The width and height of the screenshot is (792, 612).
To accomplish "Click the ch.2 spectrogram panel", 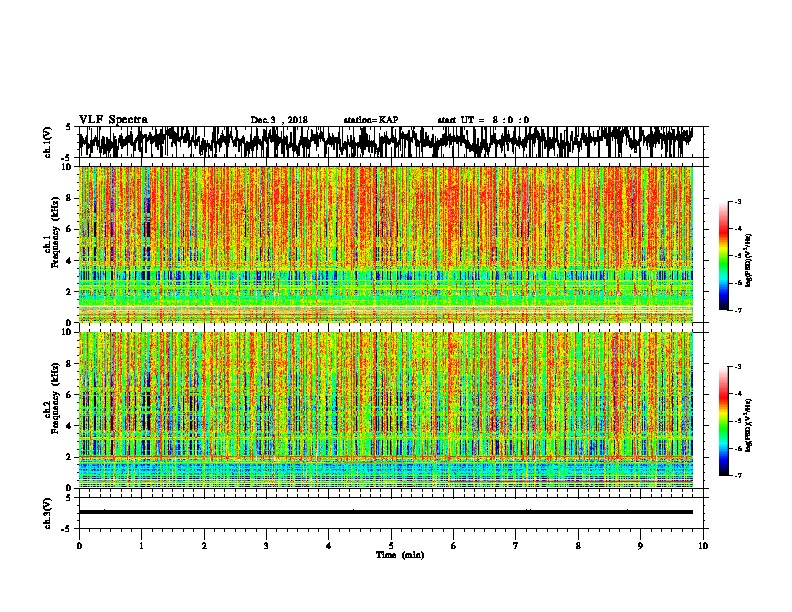I will [x=386, y=410].
